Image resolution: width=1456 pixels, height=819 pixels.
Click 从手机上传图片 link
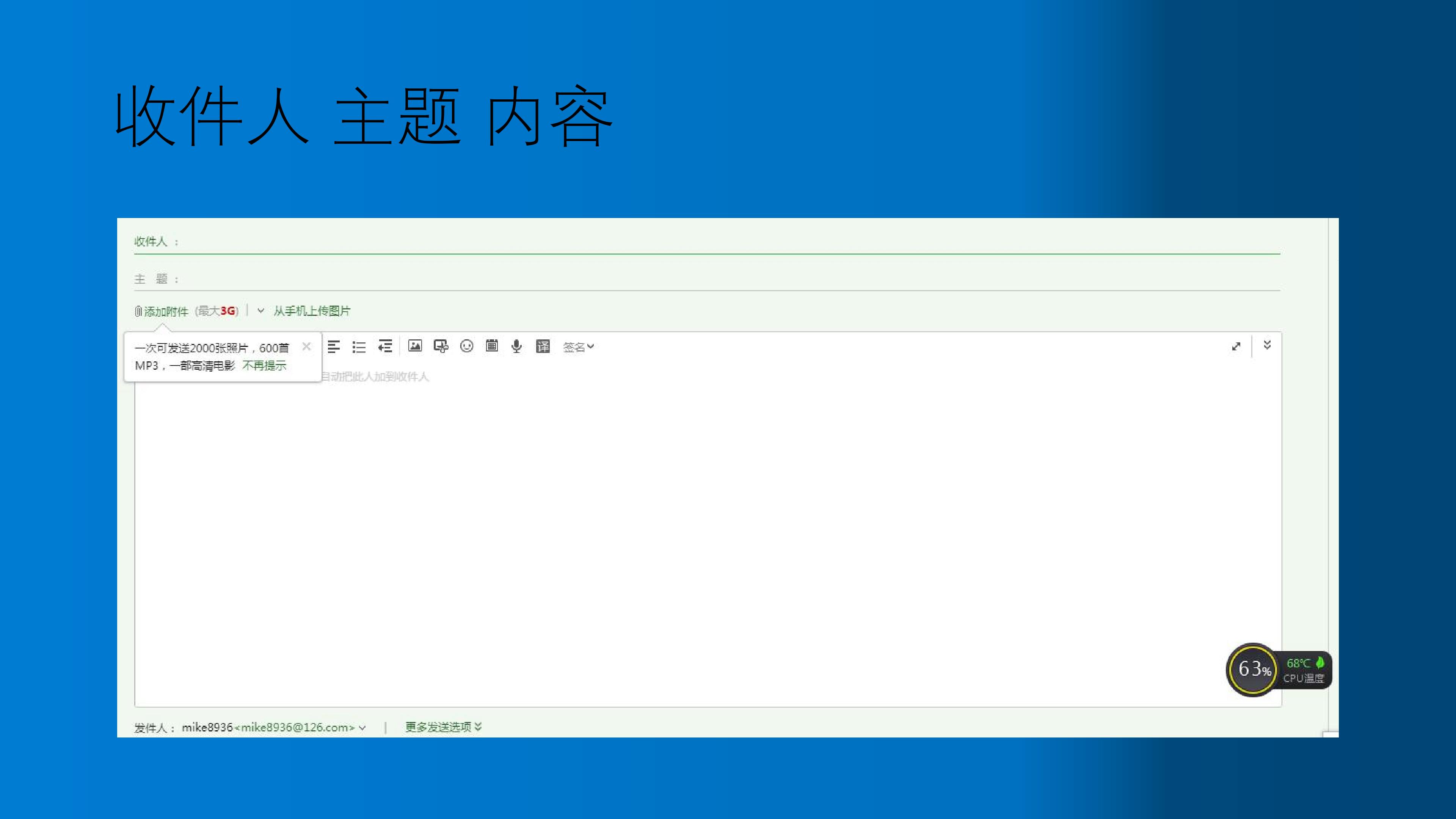(312, 310)
